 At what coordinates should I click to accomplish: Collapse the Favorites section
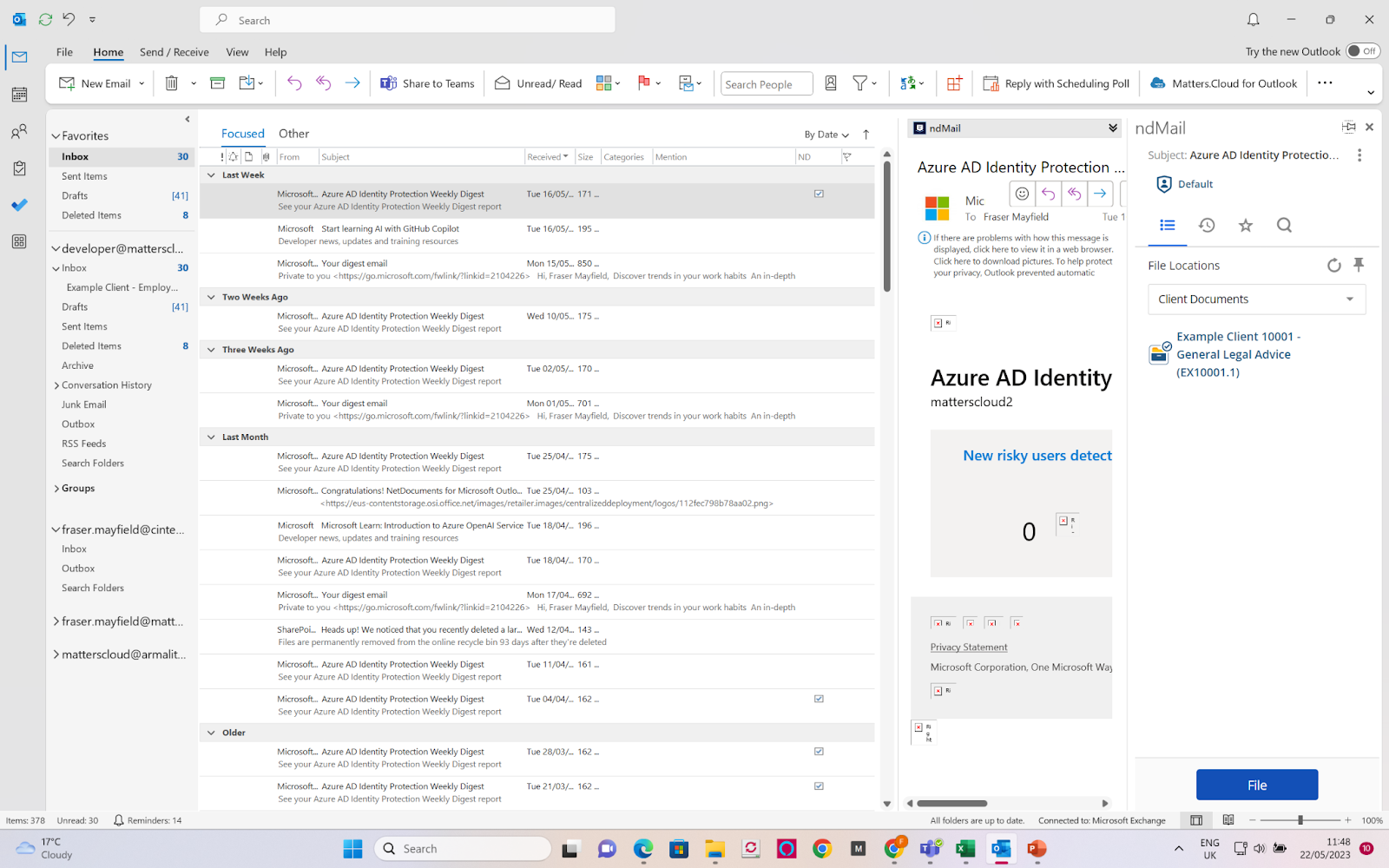[56, 136]
